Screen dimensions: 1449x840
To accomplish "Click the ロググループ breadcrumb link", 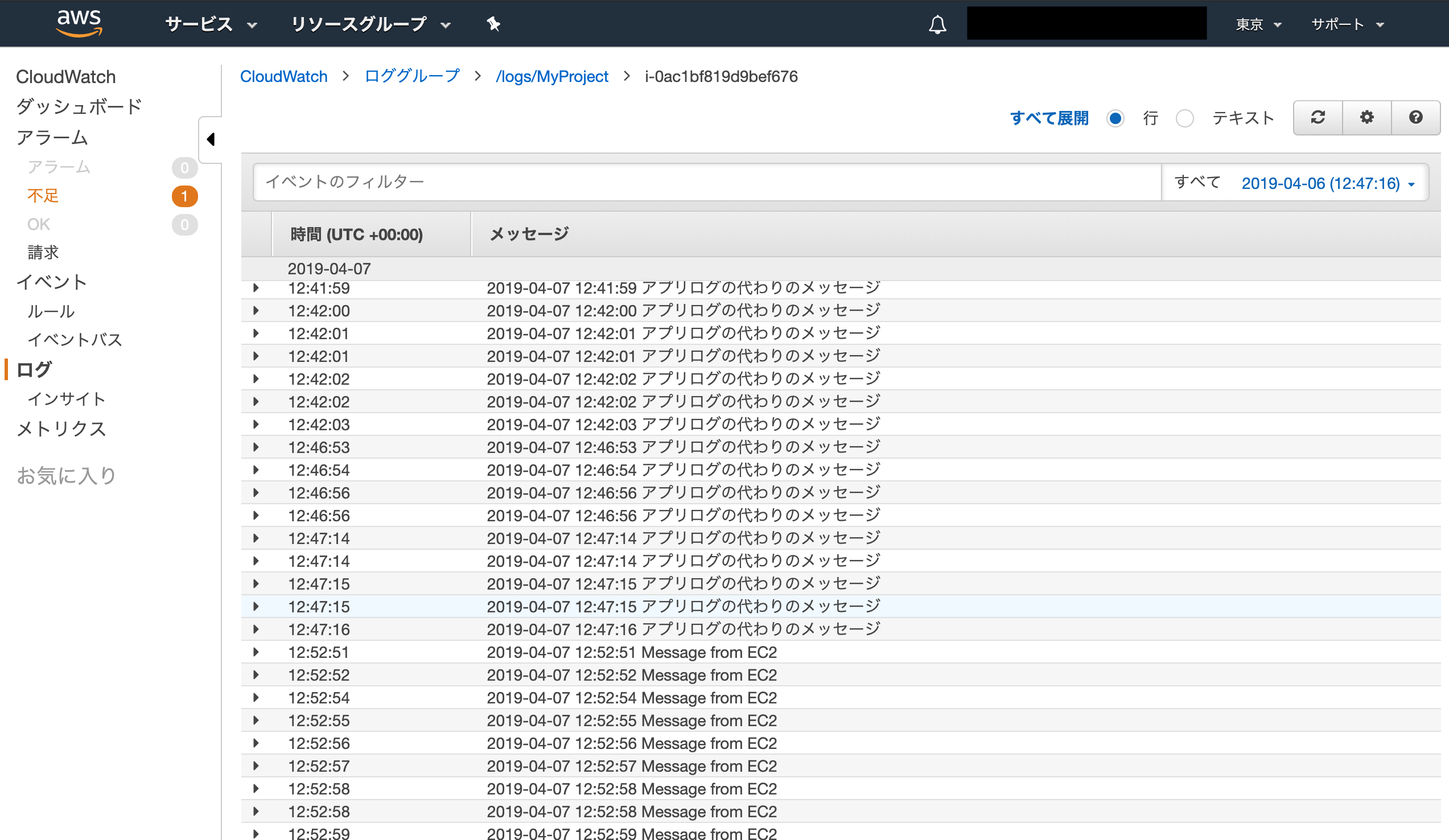I will point(411,76).
